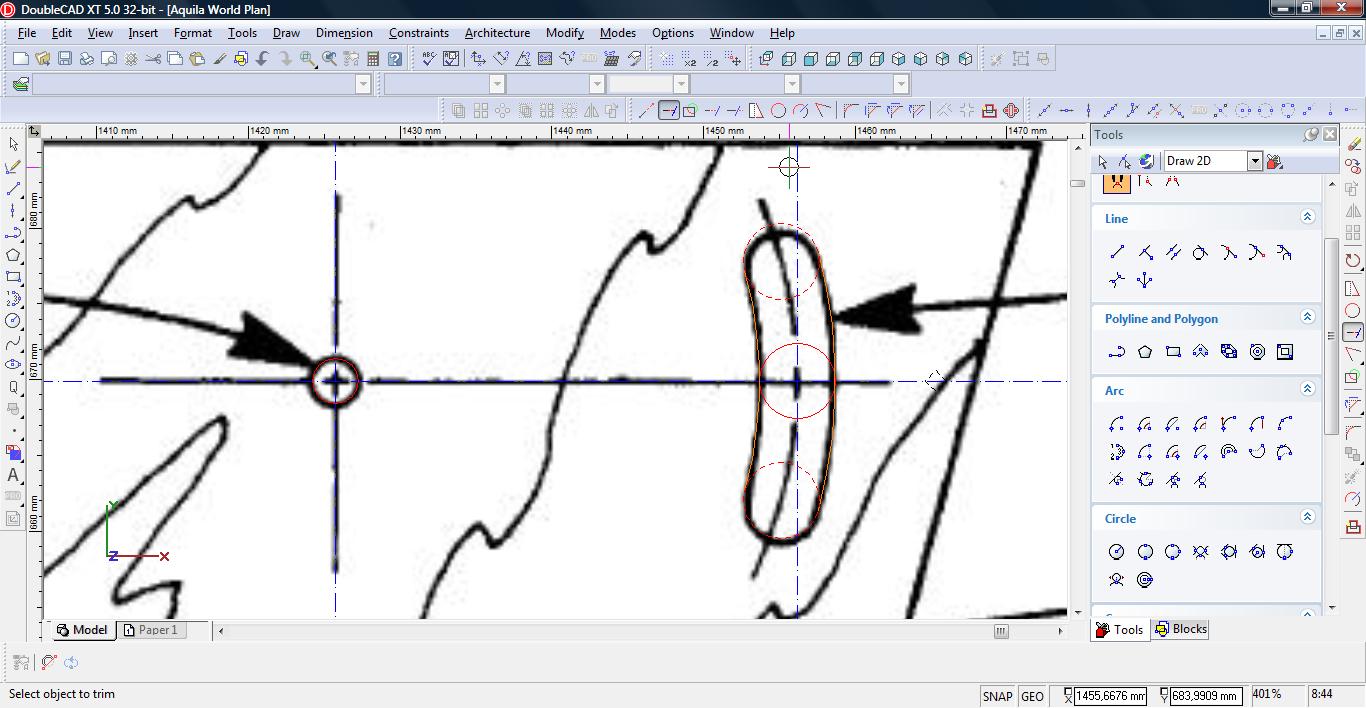Select the Rectangle tool in Polyline and Polygon

coord(1173,352)
